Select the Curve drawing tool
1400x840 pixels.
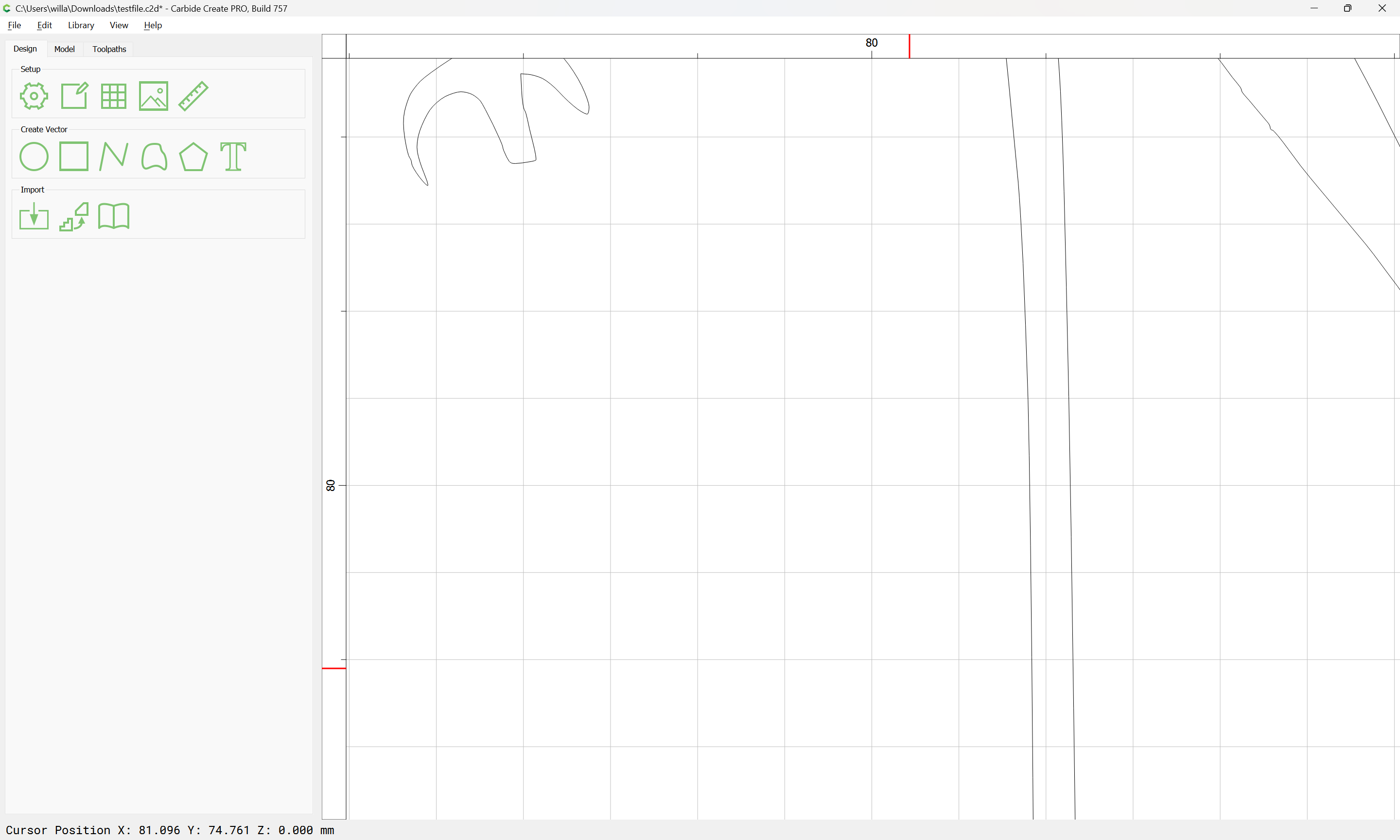tap(154, 157)
